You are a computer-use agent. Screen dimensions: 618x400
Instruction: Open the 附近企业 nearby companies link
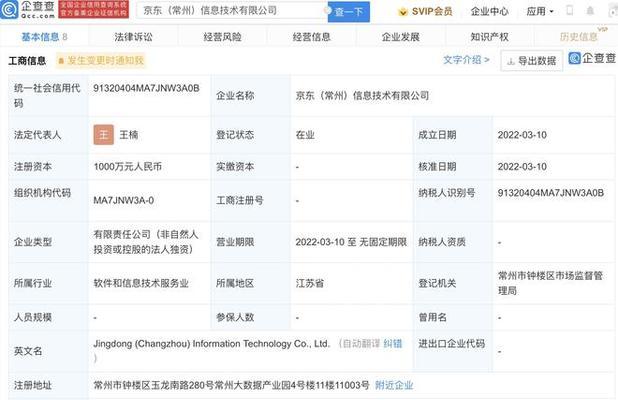click(394, 385)
